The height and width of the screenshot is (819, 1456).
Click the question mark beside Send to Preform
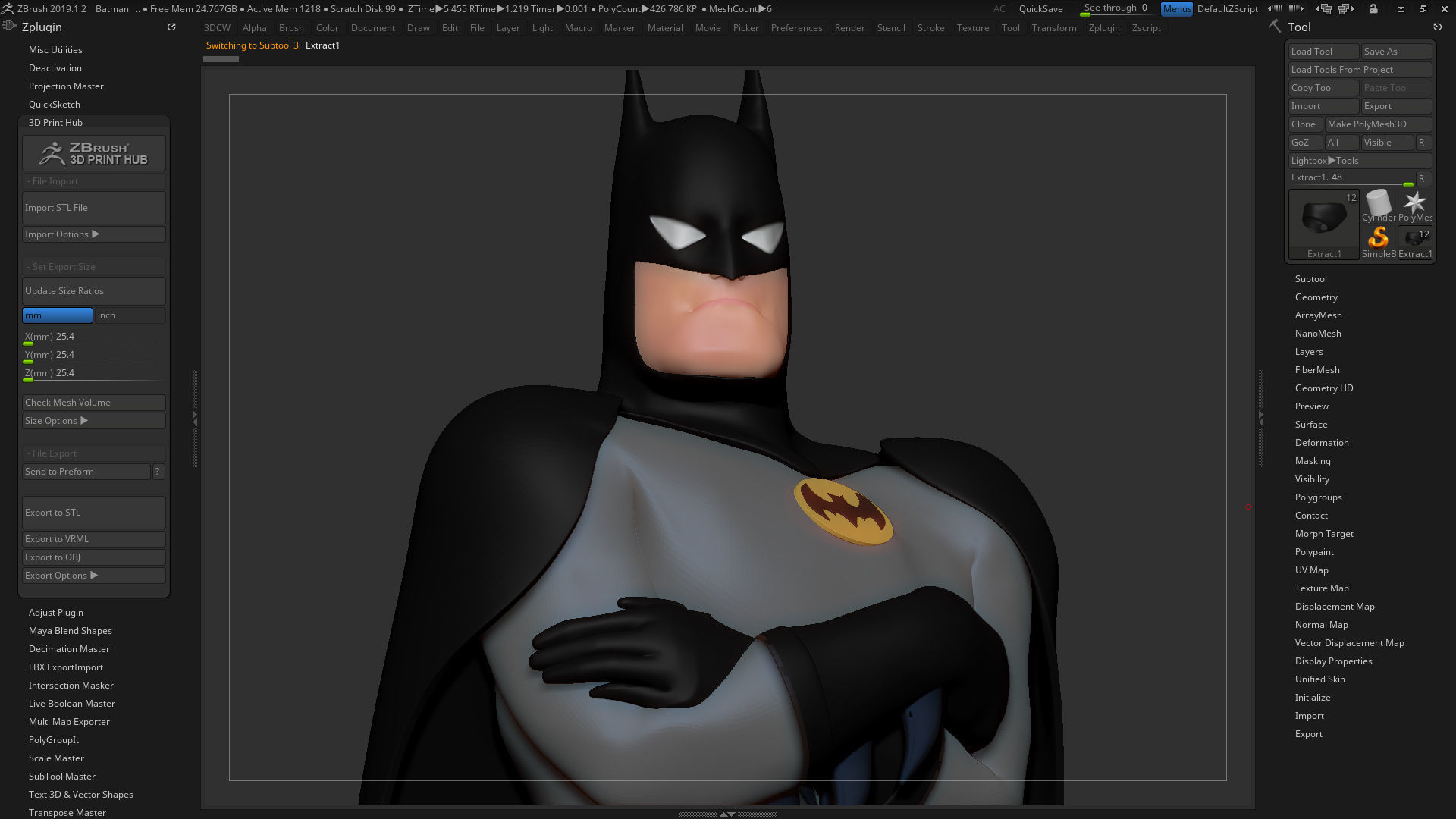(x=158, y=472)
